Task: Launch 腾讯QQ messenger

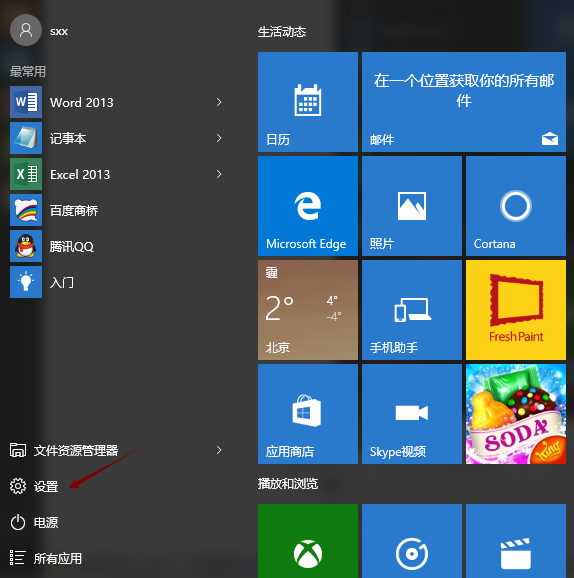Action: (117, 246)
